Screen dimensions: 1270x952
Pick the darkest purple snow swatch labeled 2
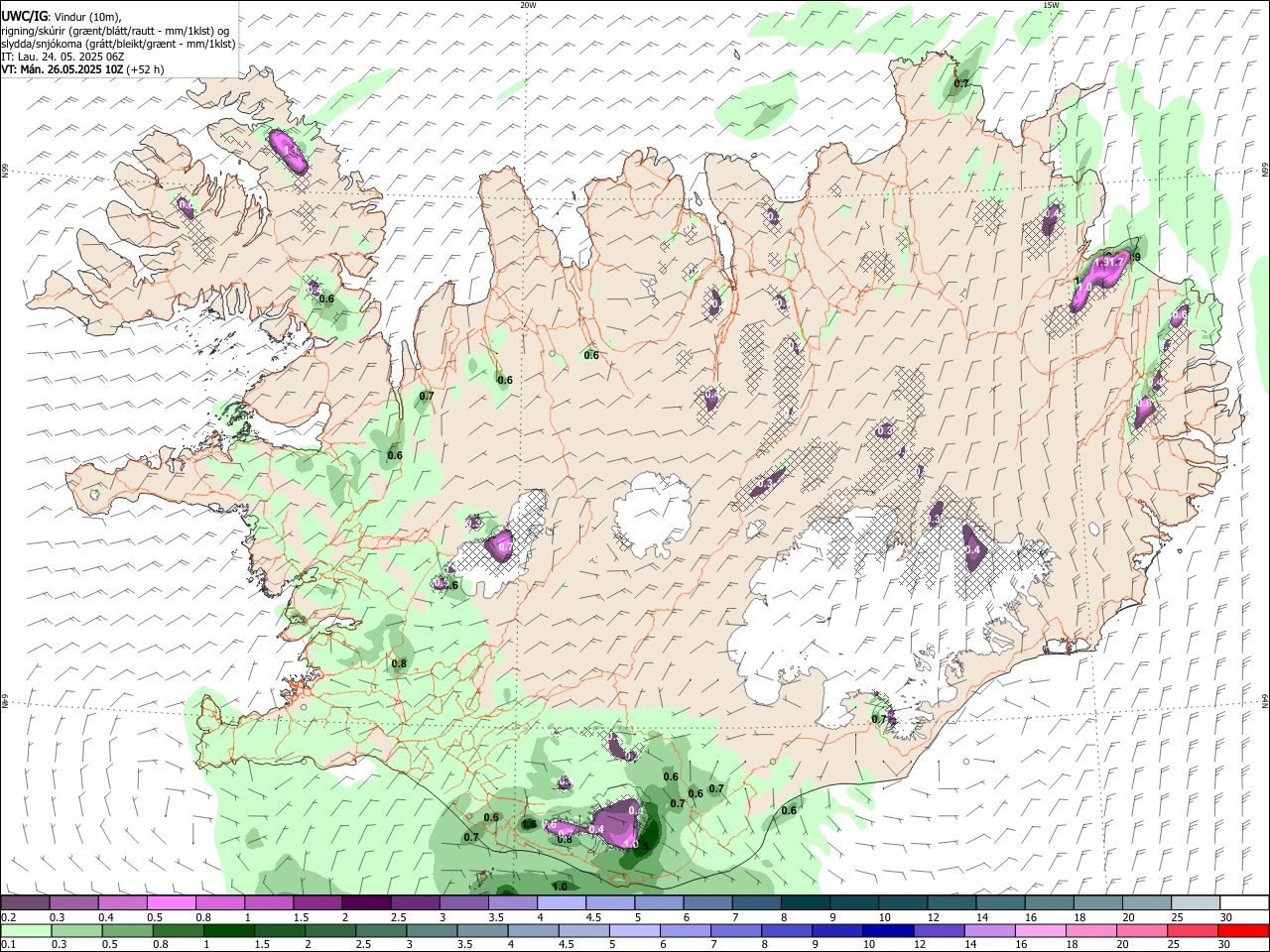pos(366,903)
